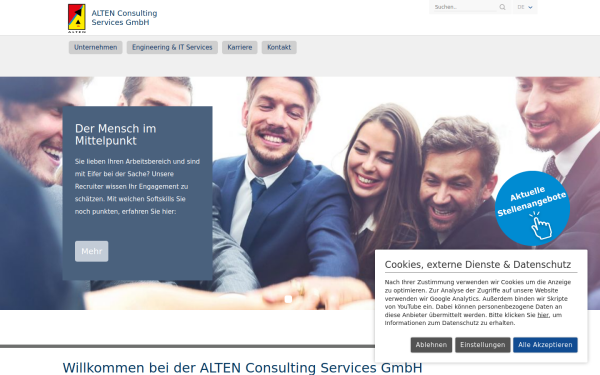Open the Unternehmen menu
Screen dimensions: 600x375
point(96,47)
